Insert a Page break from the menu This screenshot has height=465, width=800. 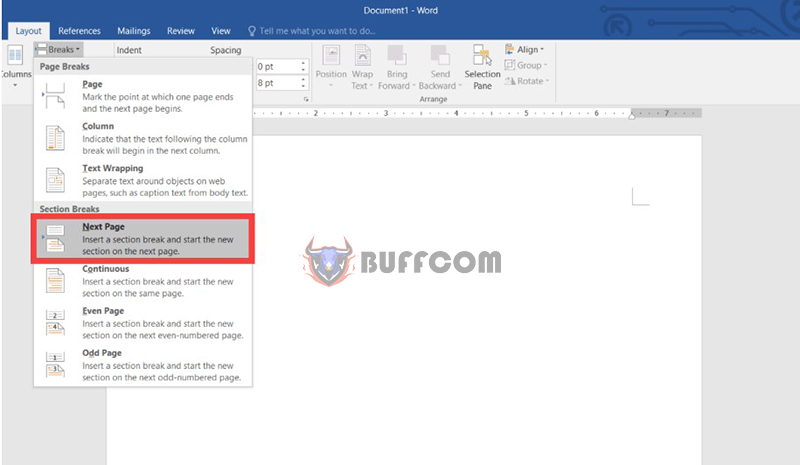(143, 96)
